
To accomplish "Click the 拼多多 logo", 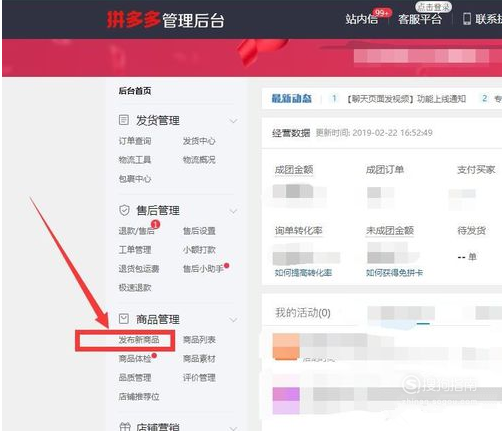I will [133, 19].
